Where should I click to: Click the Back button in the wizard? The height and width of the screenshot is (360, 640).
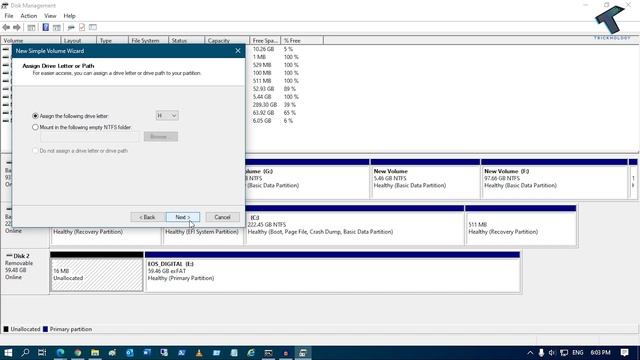147,217
